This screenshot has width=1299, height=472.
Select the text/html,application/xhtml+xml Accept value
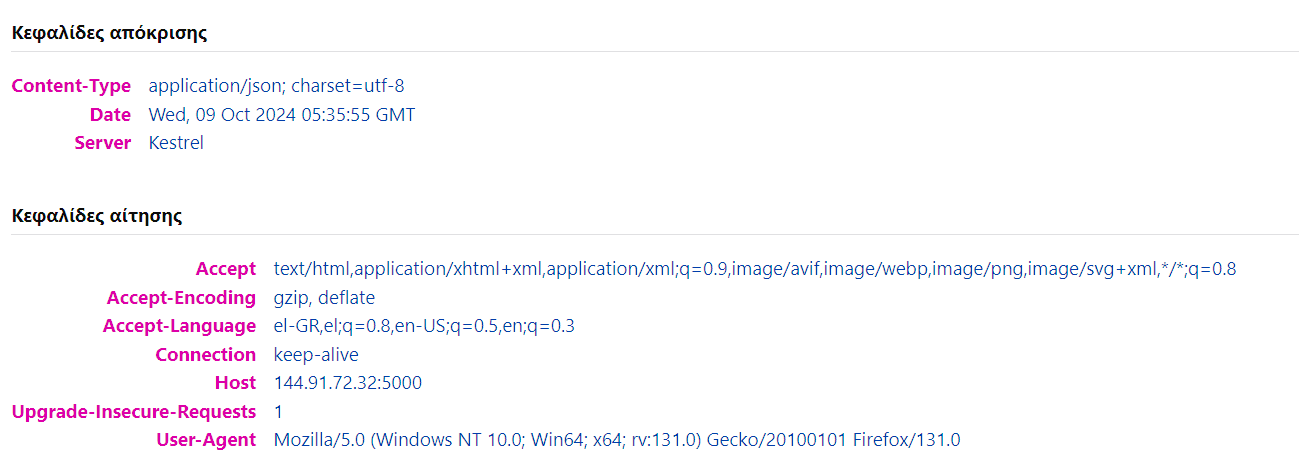coord(755,269)
